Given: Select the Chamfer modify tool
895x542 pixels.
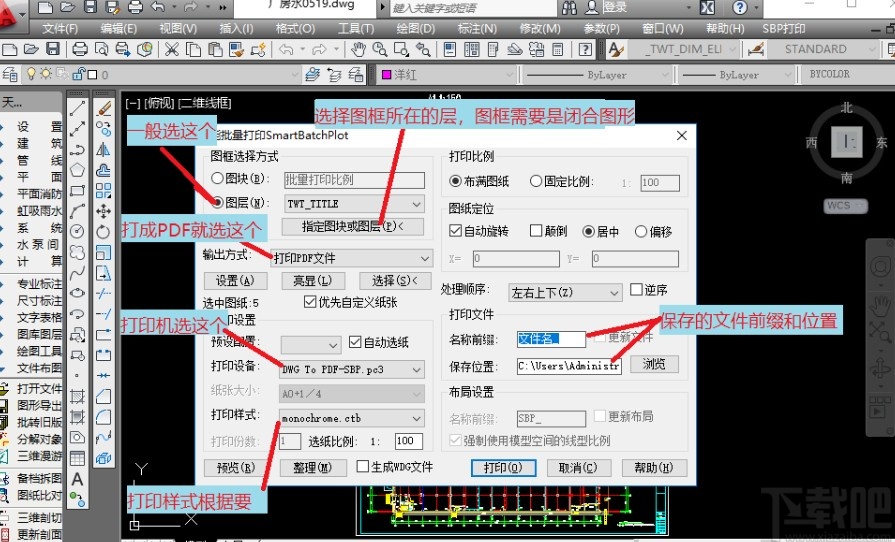Looking at the screenshot, I should [x=104, y=396].
